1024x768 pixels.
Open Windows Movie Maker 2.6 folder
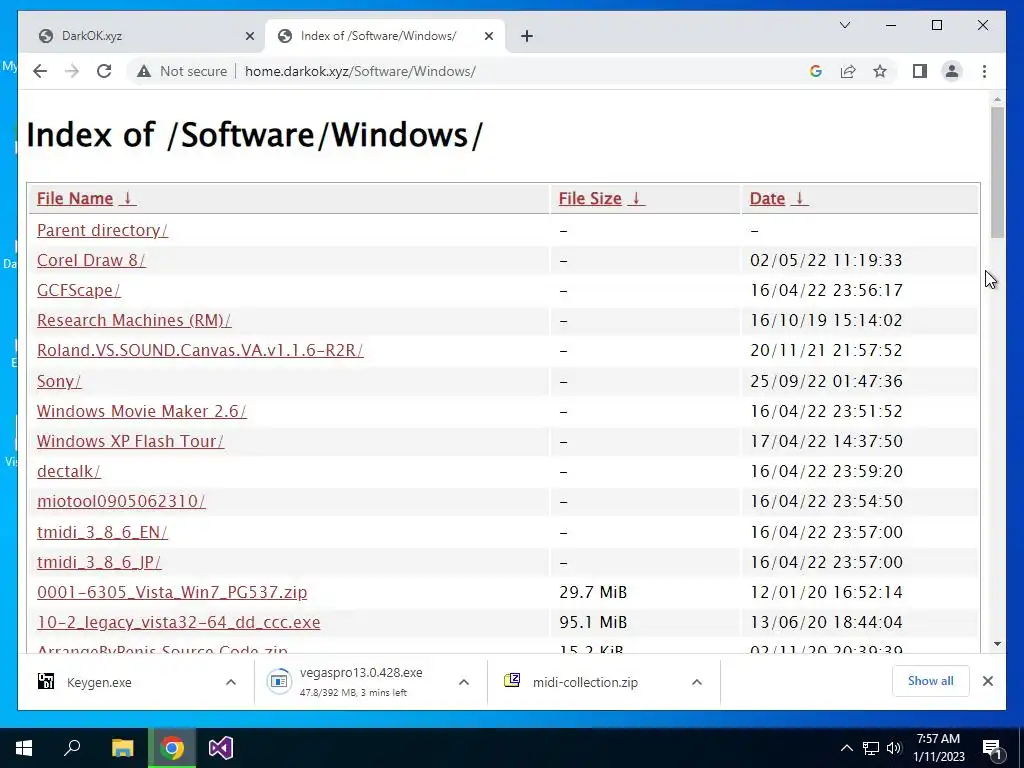(x=142, y=411)
